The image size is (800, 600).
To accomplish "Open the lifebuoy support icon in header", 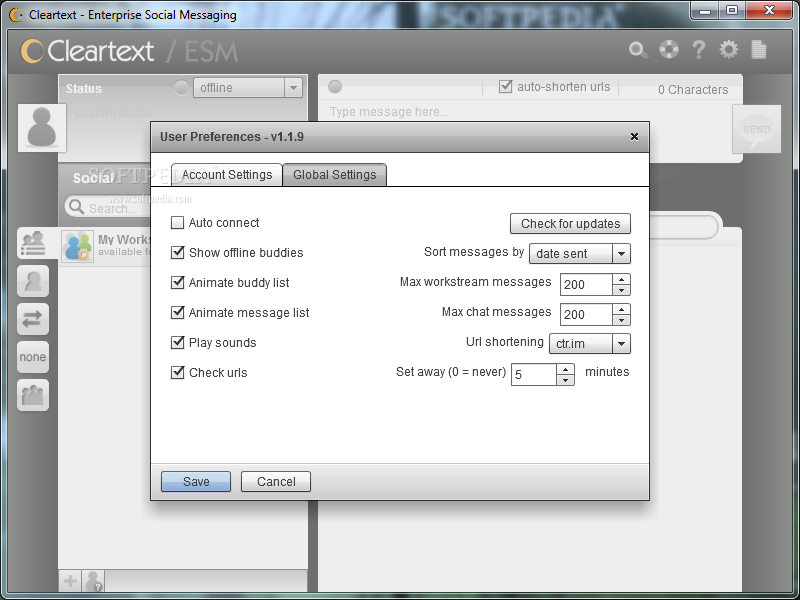I will click(669, 49).
